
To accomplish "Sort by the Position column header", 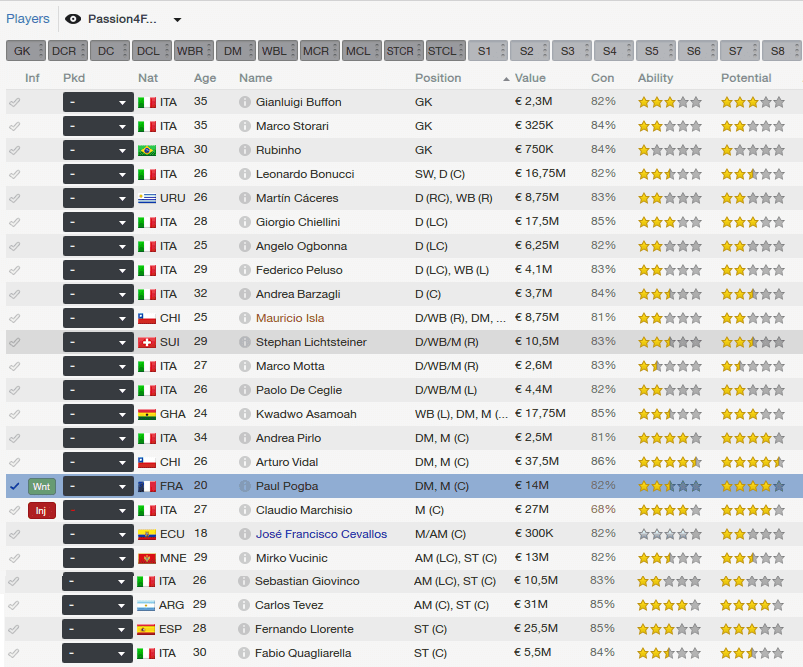I will (x=438, y=78).
